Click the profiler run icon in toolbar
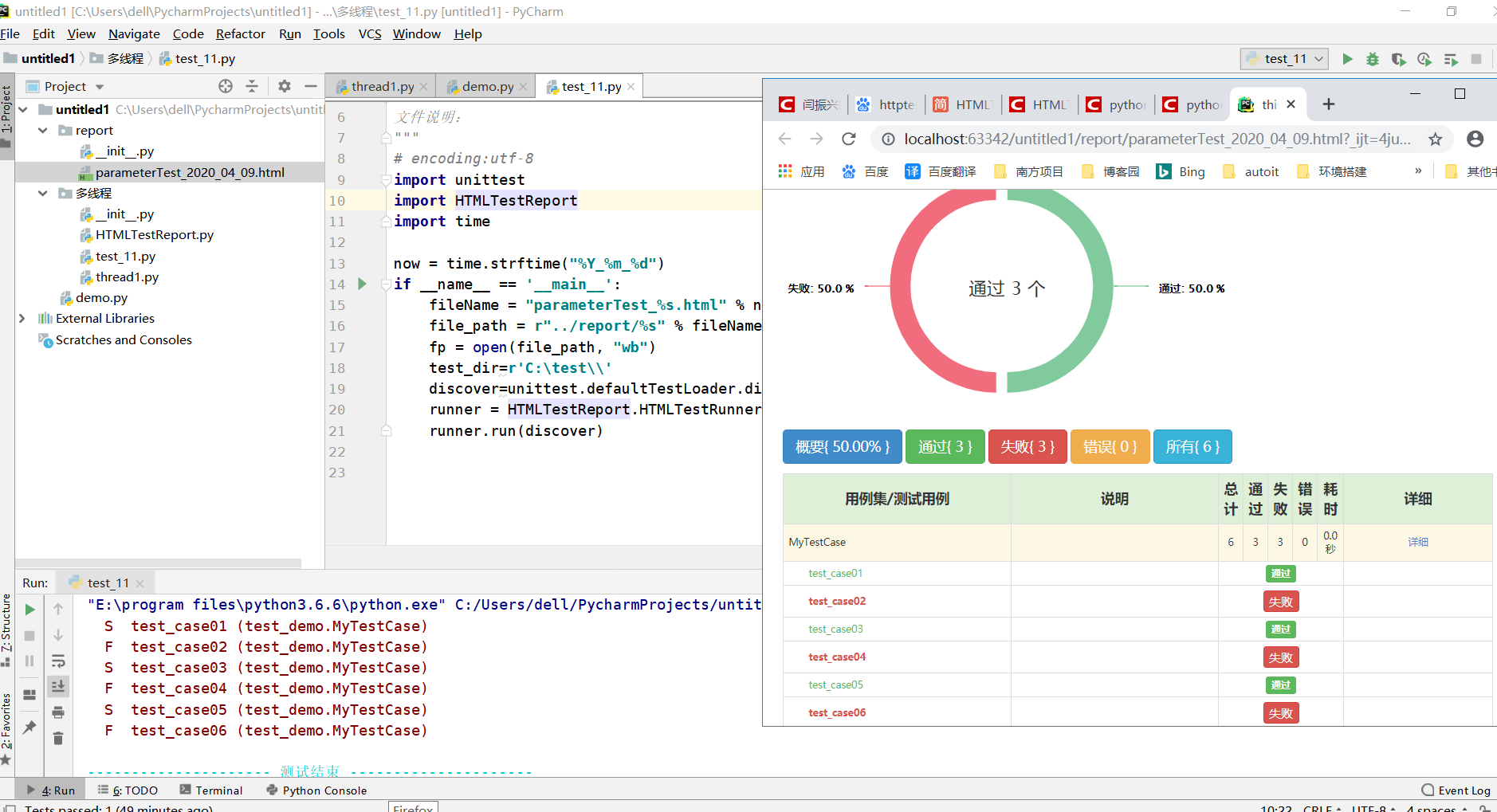Viewport: 1497px width, 812px height. click(x=1424, y=59)
